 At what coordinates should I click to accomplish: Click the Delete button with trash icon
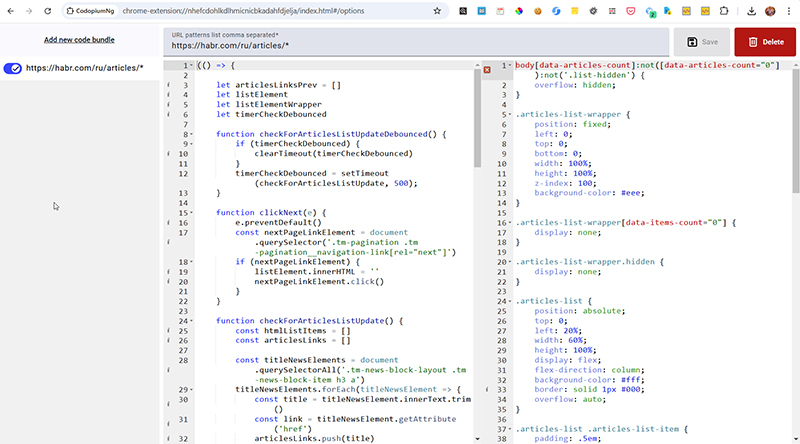[x=766, y=42]
